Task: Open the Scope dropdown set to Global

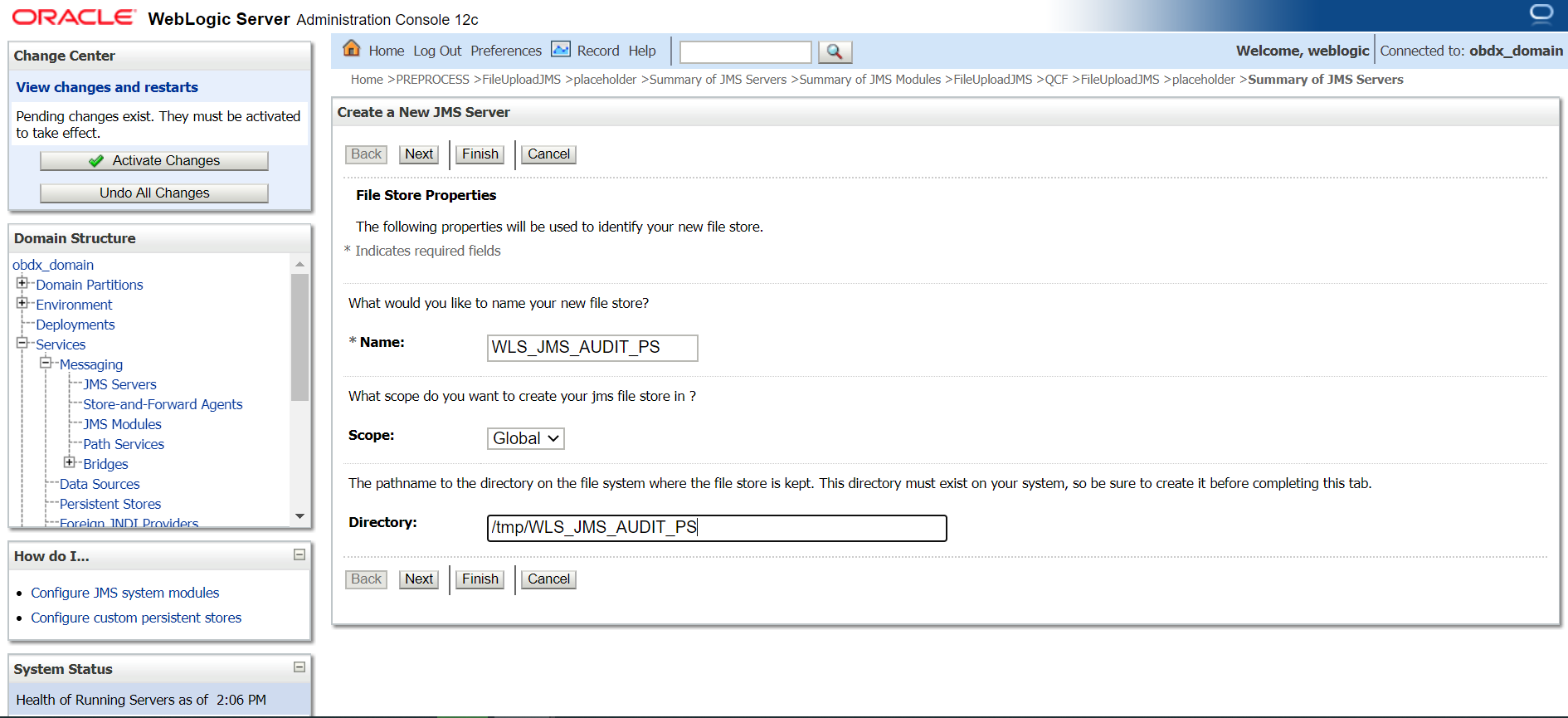Action: click(526, 438)
